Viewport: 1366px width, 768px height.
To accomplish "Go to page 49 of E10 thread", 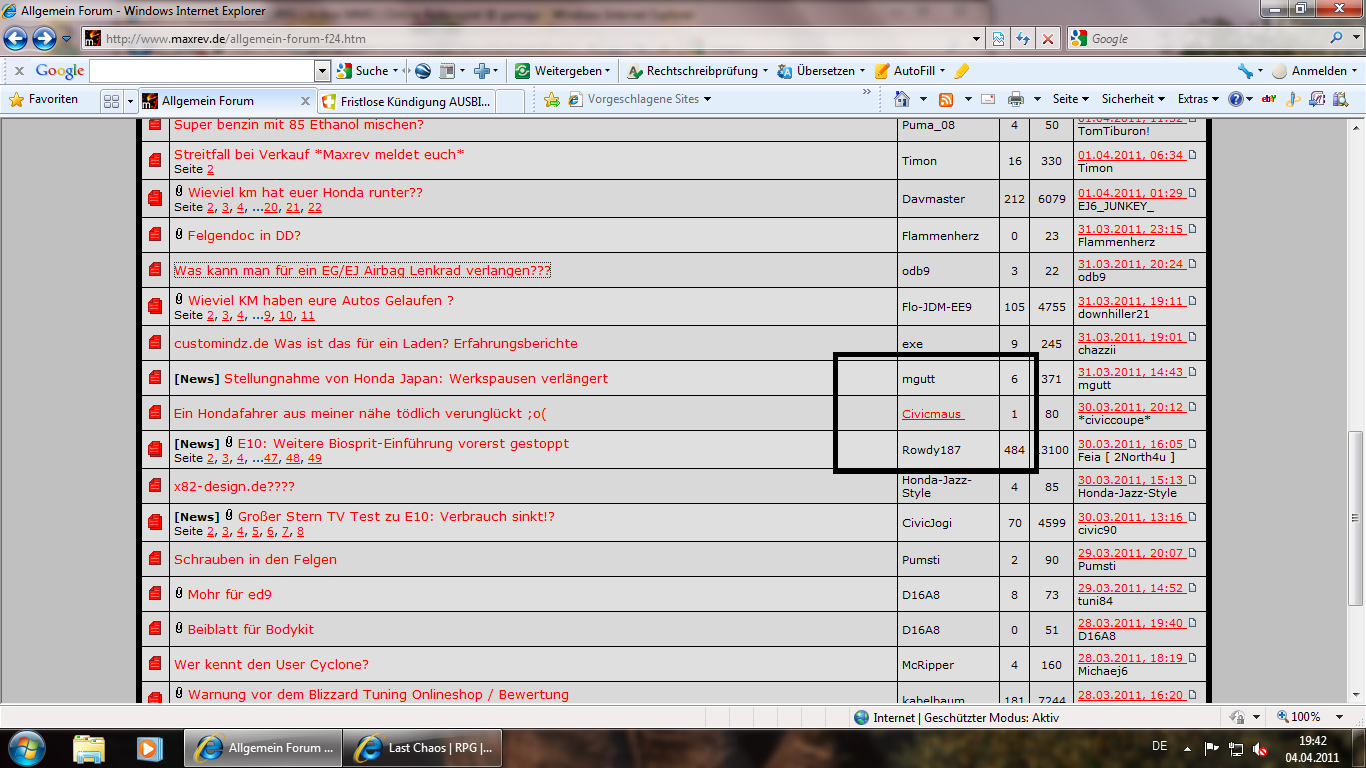I will 314,458.
